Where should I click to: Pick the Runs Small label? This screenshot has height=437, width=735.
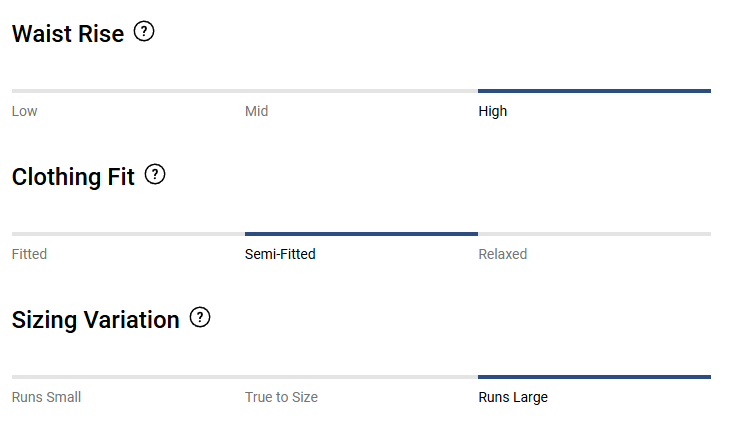[46, 397]
